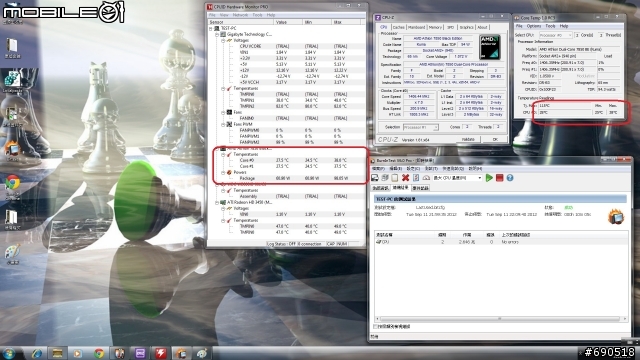The width and height of the screenshot is (640, 360).
Task: Click the printer icon in BurnInTest toolbar
Action: (384, 178)
